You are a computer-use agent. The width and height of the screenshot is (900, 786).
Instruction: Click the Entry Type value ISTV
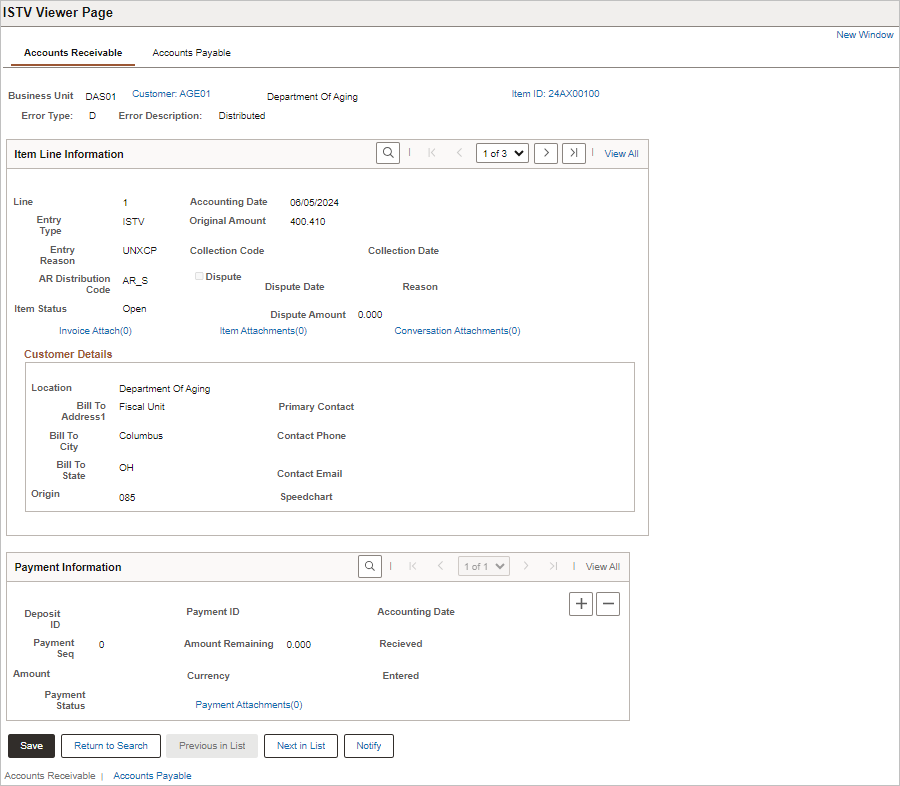133,222
